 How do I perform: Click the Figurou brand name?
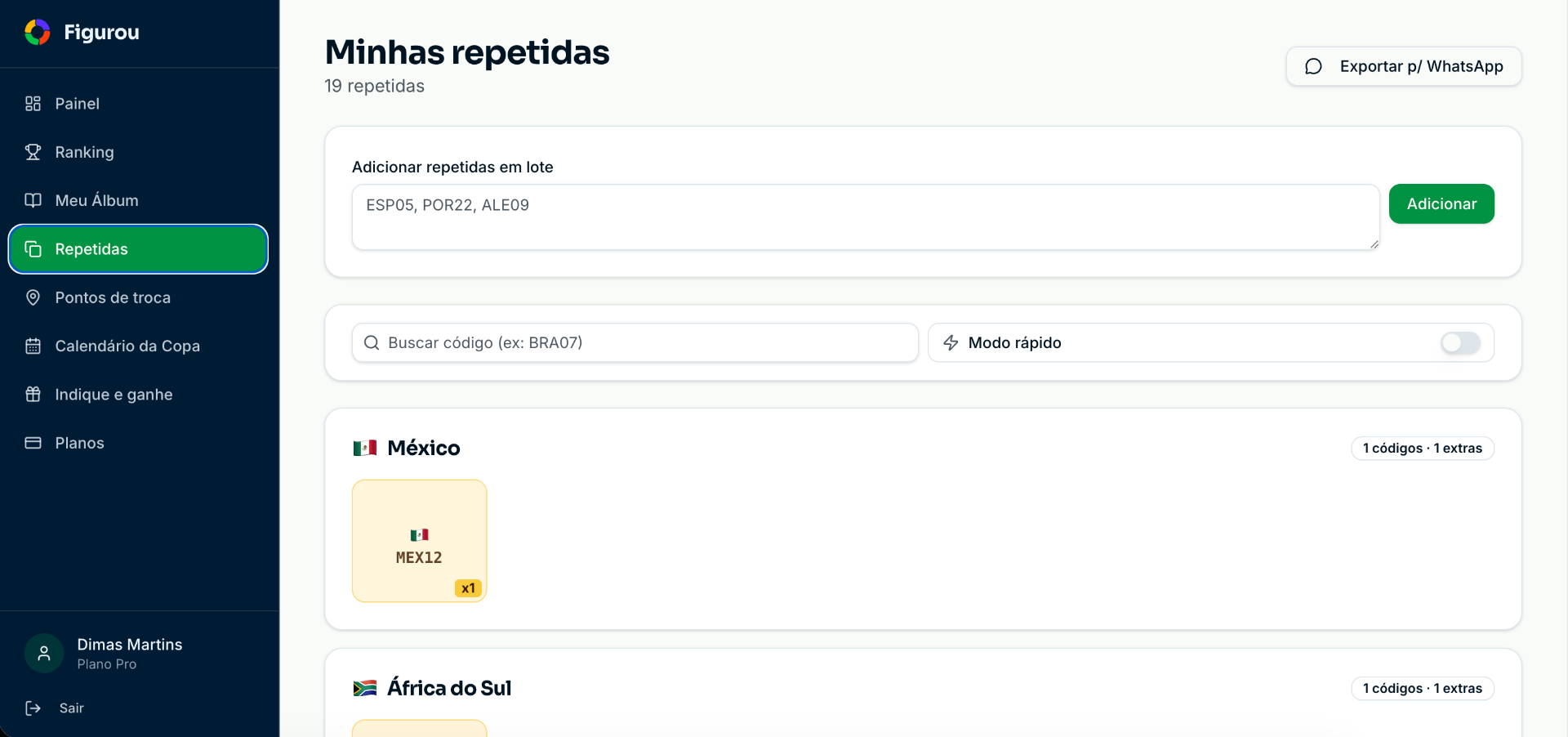(x=102, y=32)
